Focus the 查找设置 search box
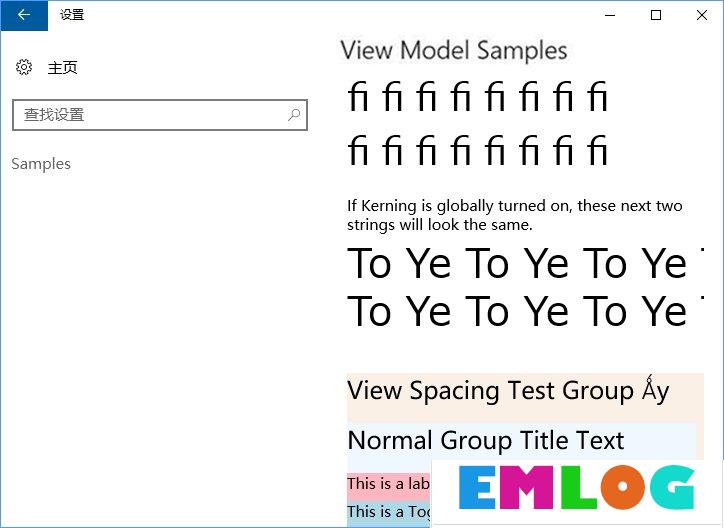Image resolution: width=724 pixels, height=528 pixels. [x=160, y=115]
